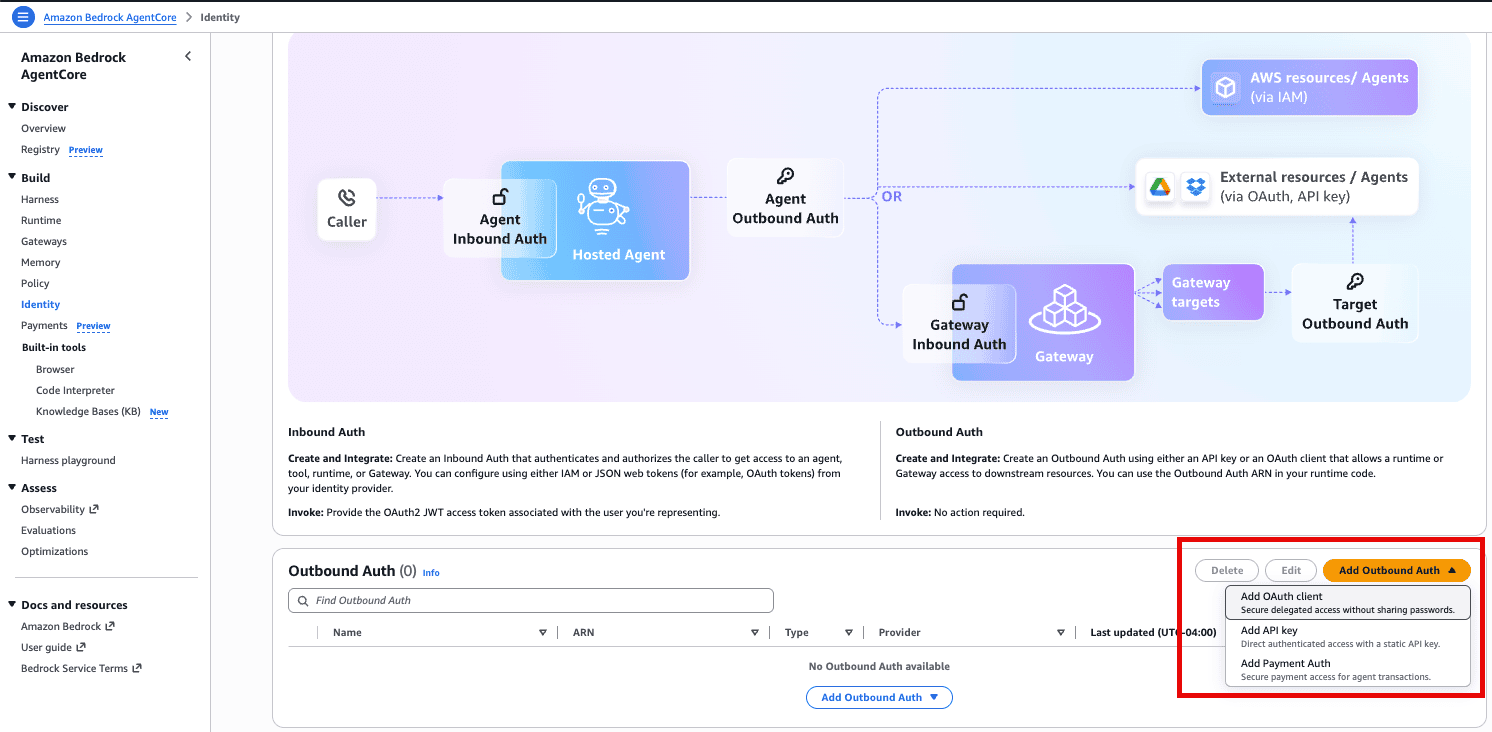This screenshot has height=732, width=1492.
Task: Open Optimizations in the sidebar
Action: pyautogui.click(x=54, y=551)
